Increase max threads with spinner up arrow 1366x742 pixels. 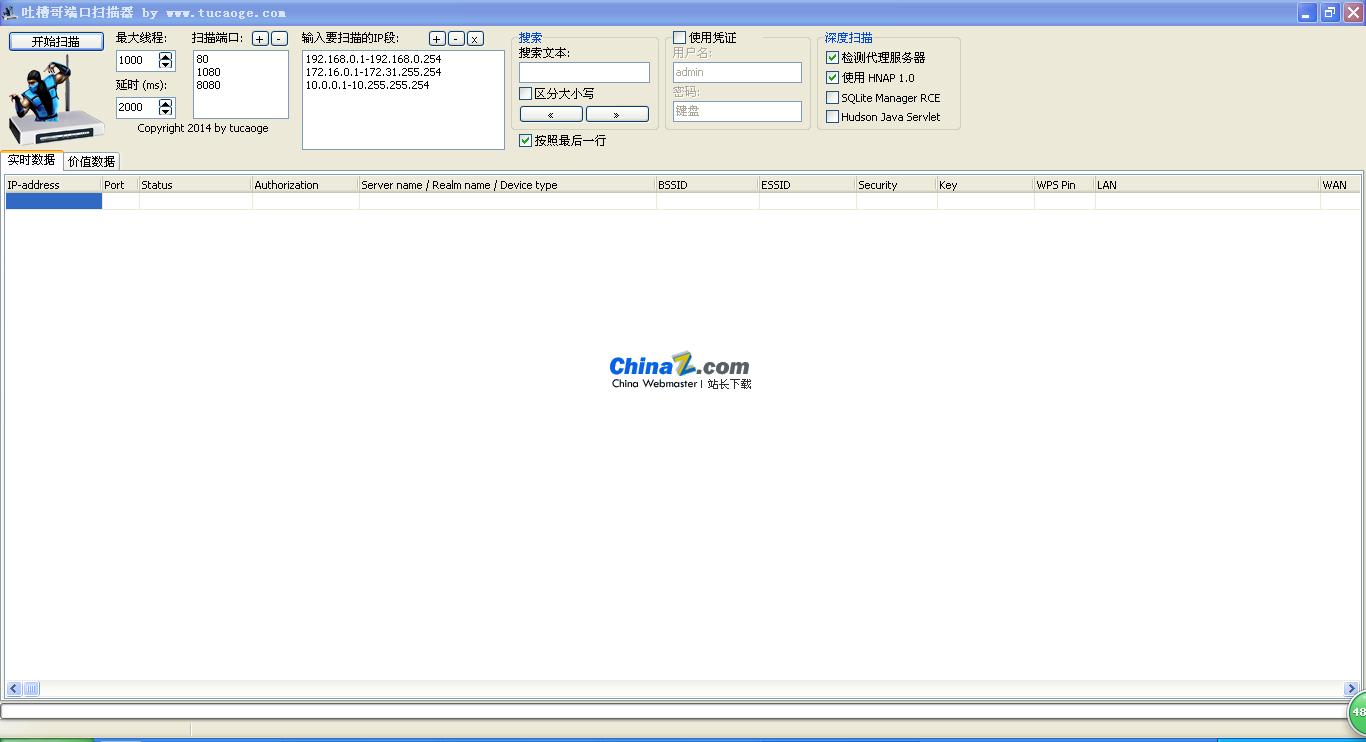(x=166, y=56)
